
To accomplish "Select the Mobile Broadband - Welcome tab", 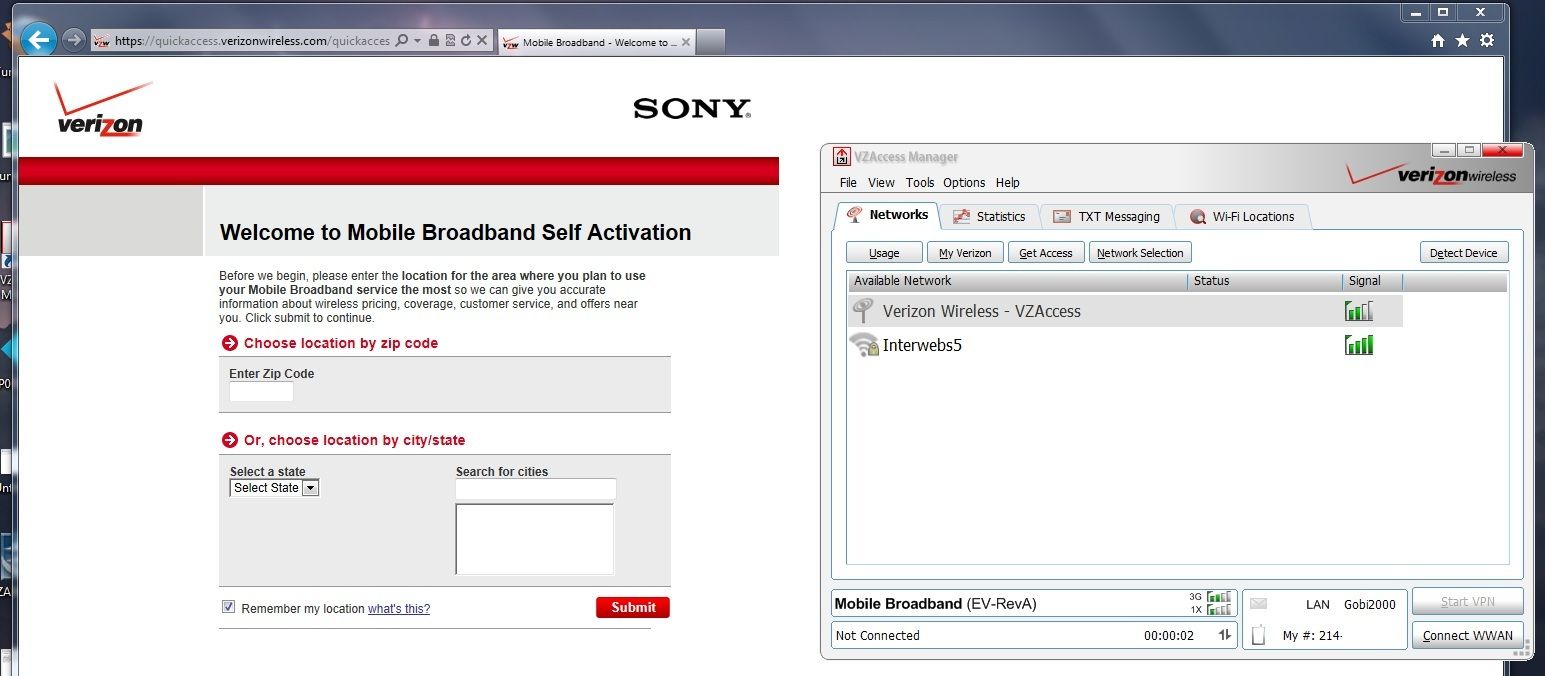I will (x=596, y=42).
